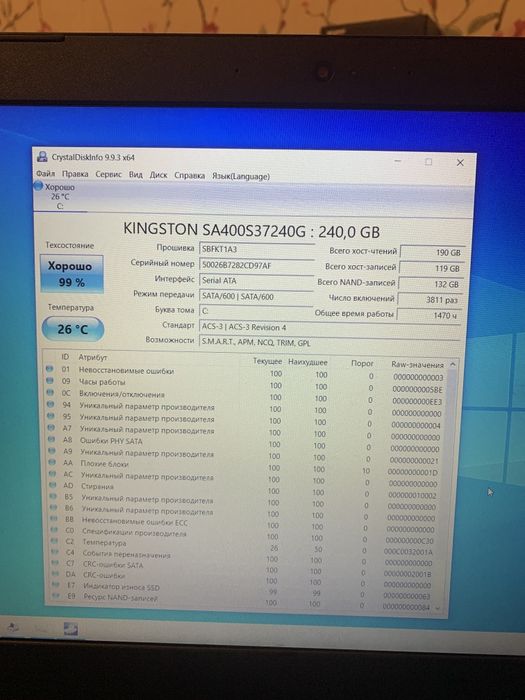525x700 pixels.
Task: Open the Правка menu
Action: tap(75, 174)
